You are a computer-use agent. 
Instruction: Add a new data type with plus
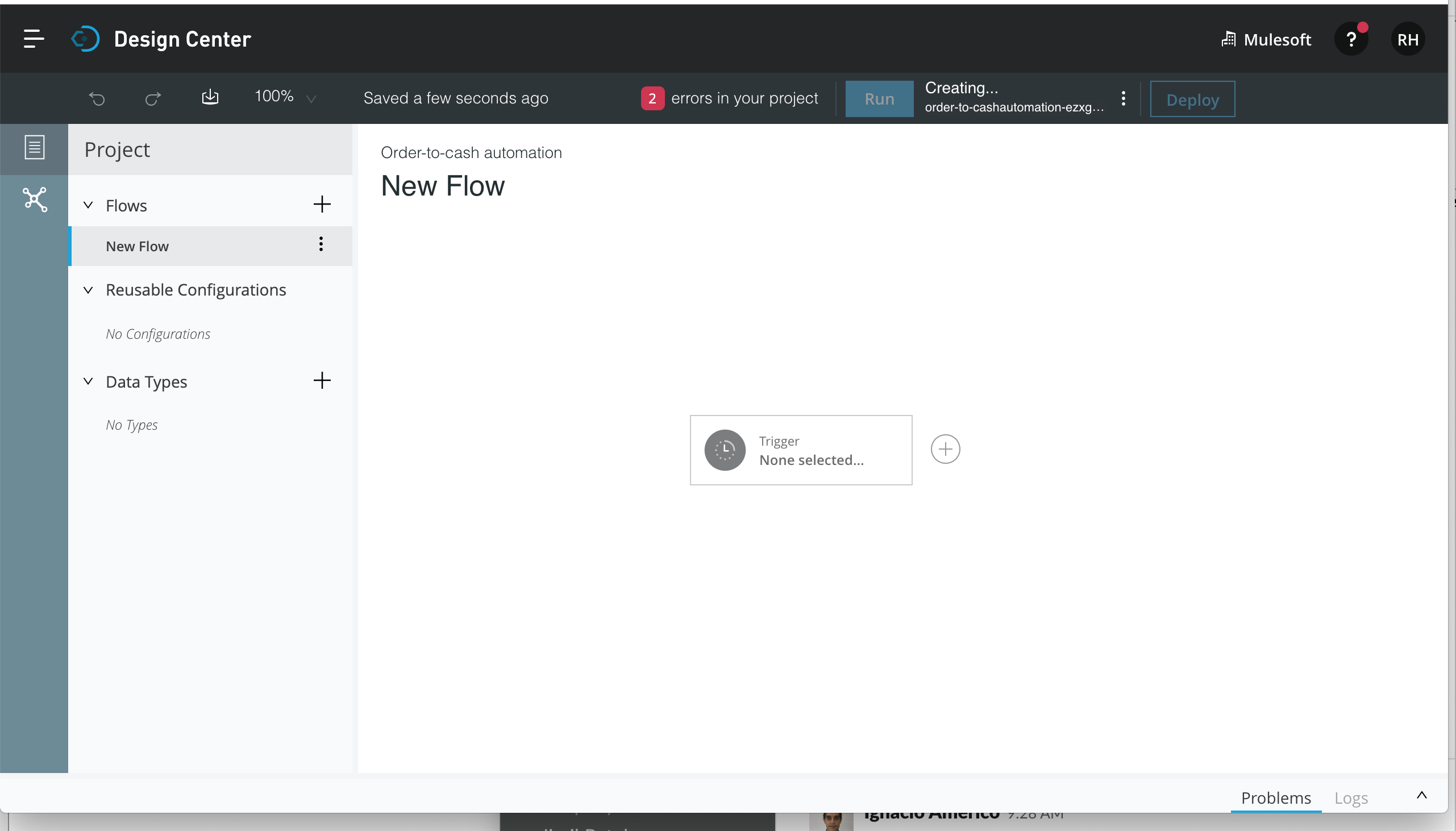pyautogui.click(x=322, y=381)
